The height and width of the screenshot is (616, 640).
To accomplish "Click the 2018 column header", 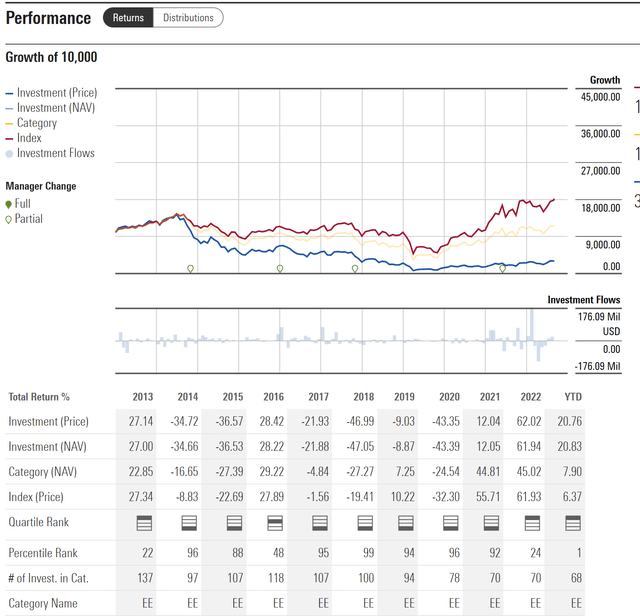I will click(363, 396).
